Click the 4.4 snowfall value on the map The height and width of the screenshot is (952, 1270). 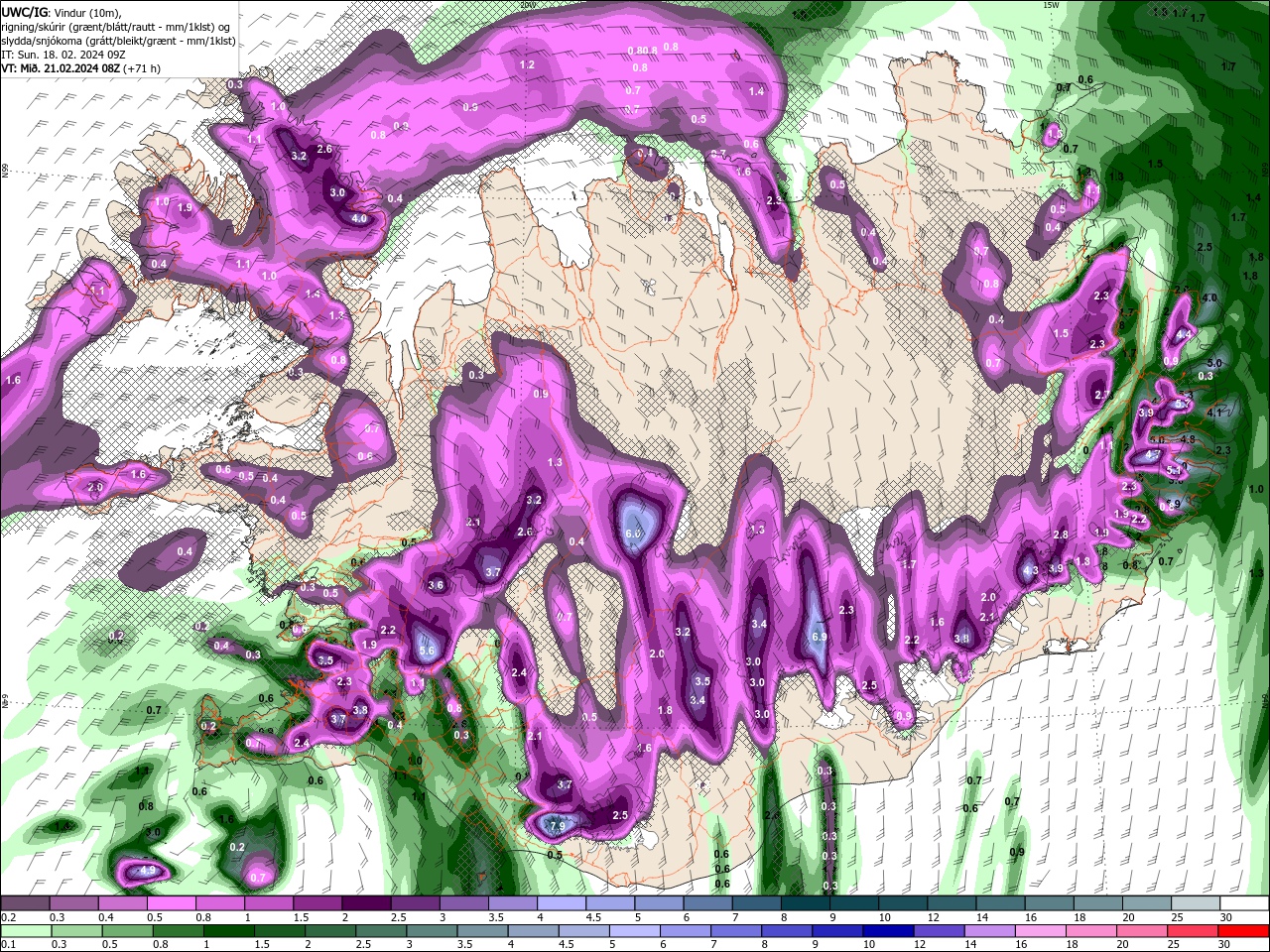click(1183, 334)
